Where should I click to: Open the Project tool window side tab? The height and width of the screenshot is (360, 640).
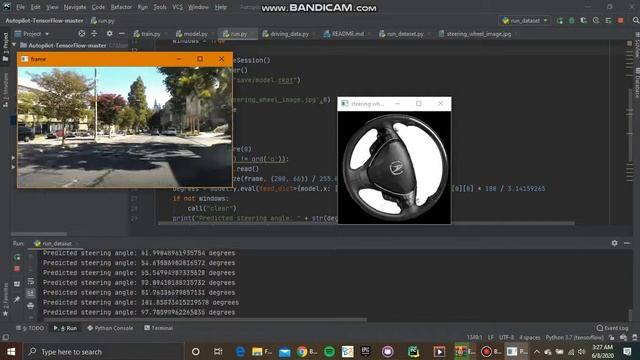pos(5,47)
